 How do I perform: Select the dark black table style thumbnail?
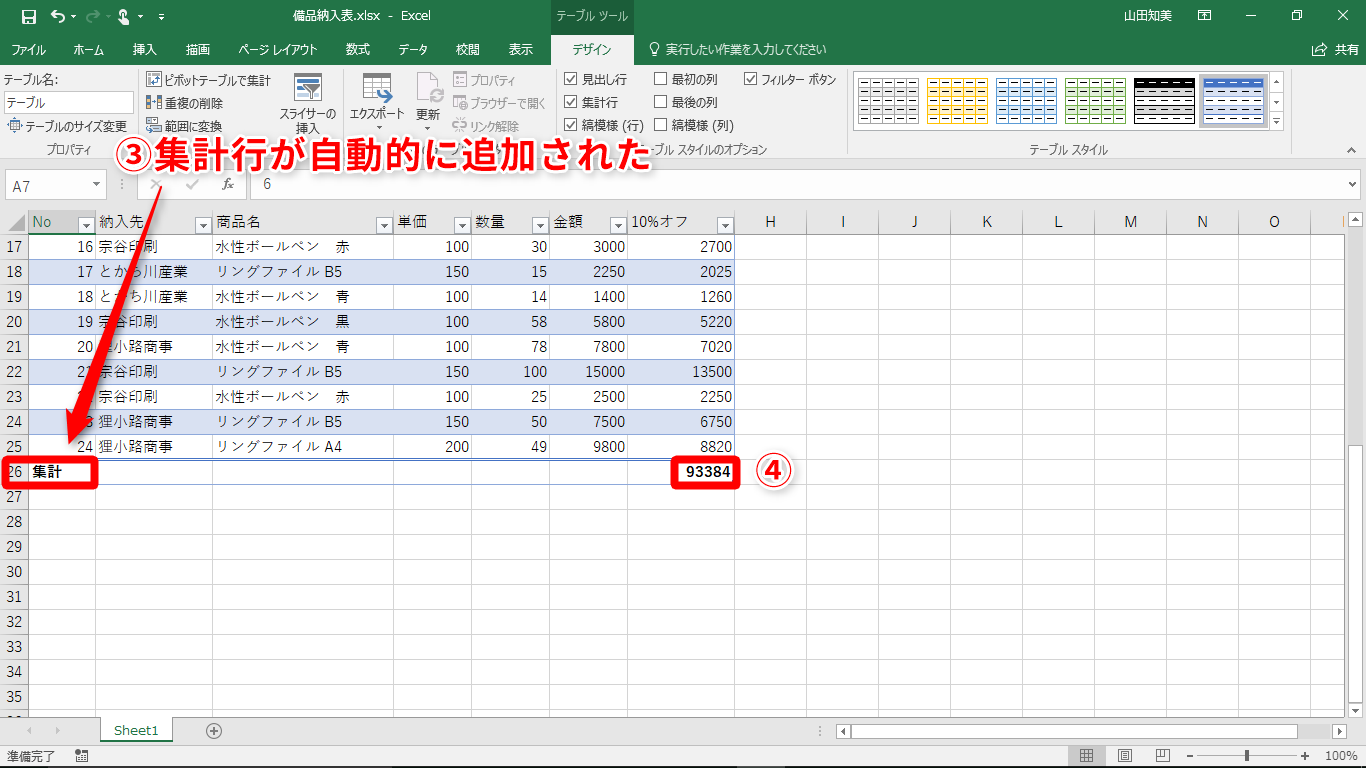1164,101
